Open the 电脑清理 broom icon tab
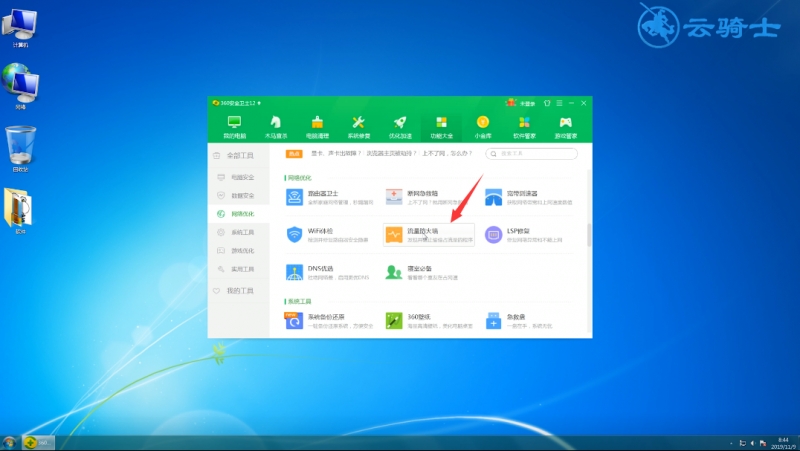 coord(317,127)
